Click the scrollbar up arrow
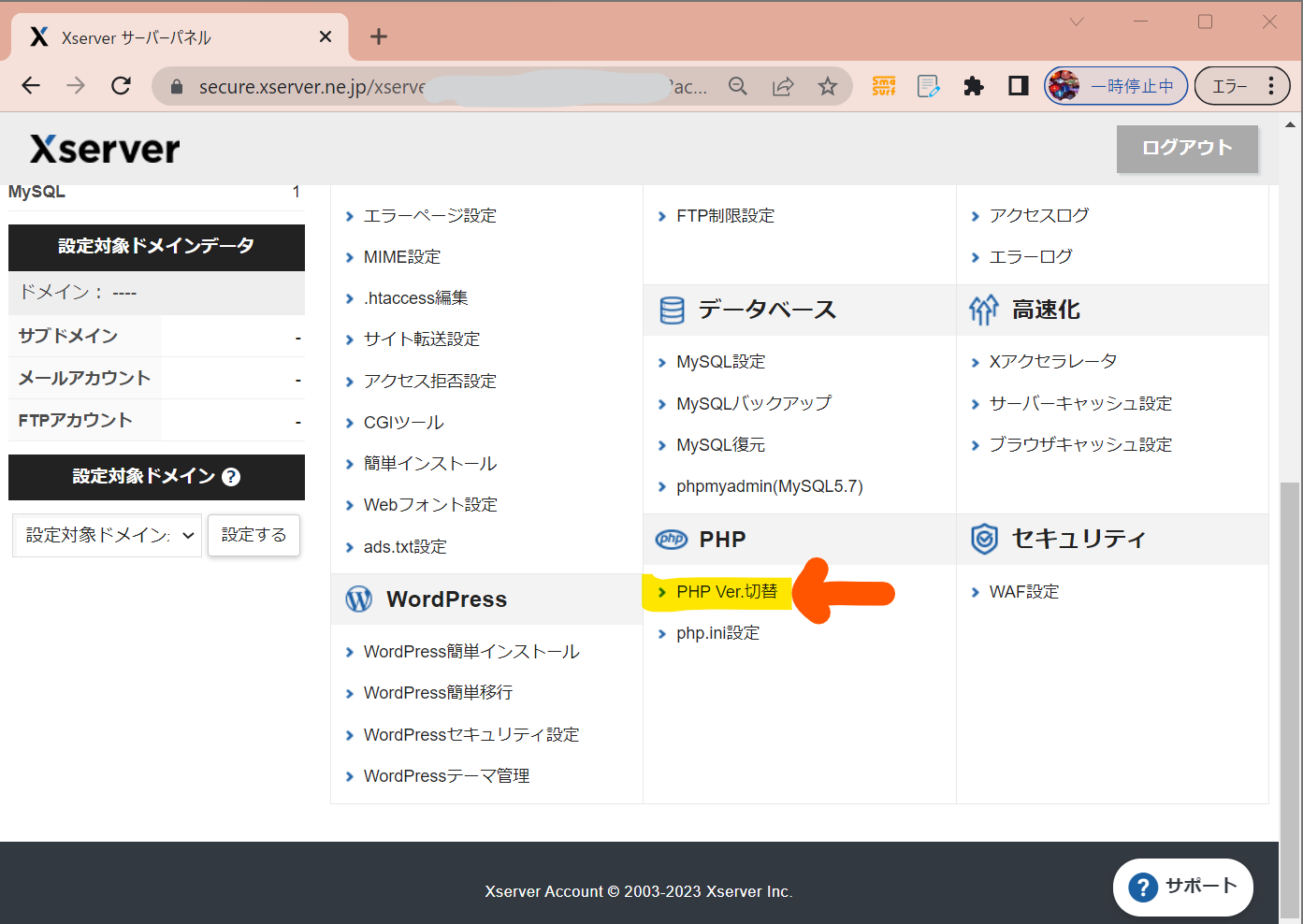This screenshot has width=1303, height=924. (x=1290, y=124)
